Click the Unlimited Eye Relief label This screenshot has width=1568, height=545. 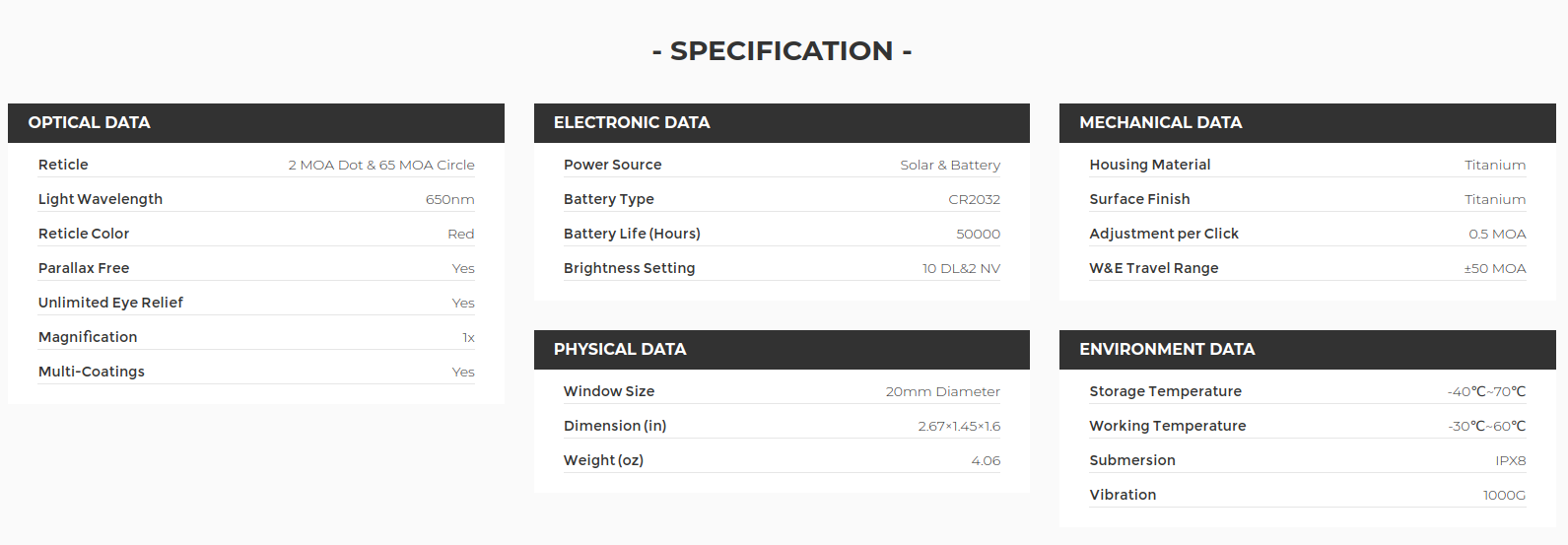click(110, 303)
